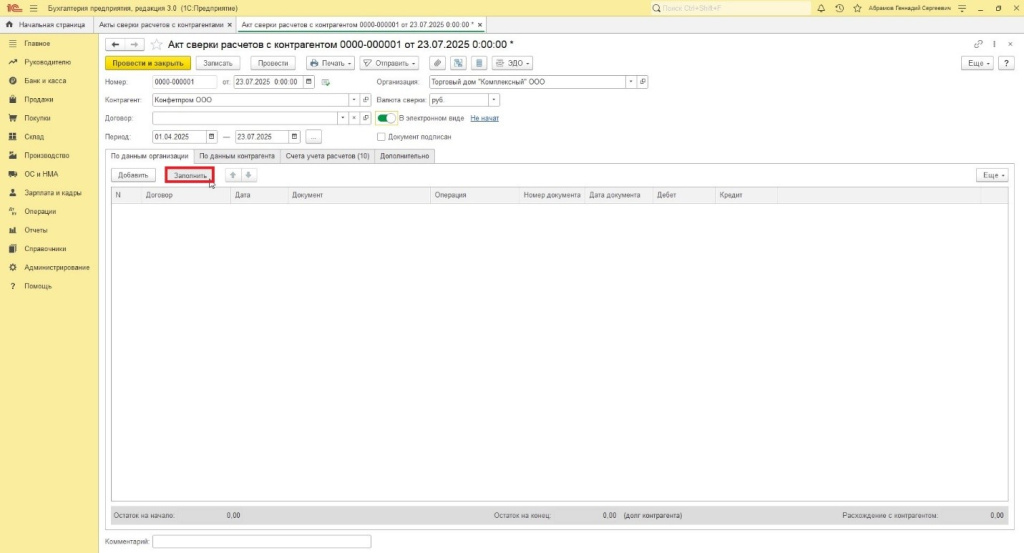Expand the Валюта сверки currency dropdown

point(494,100)
